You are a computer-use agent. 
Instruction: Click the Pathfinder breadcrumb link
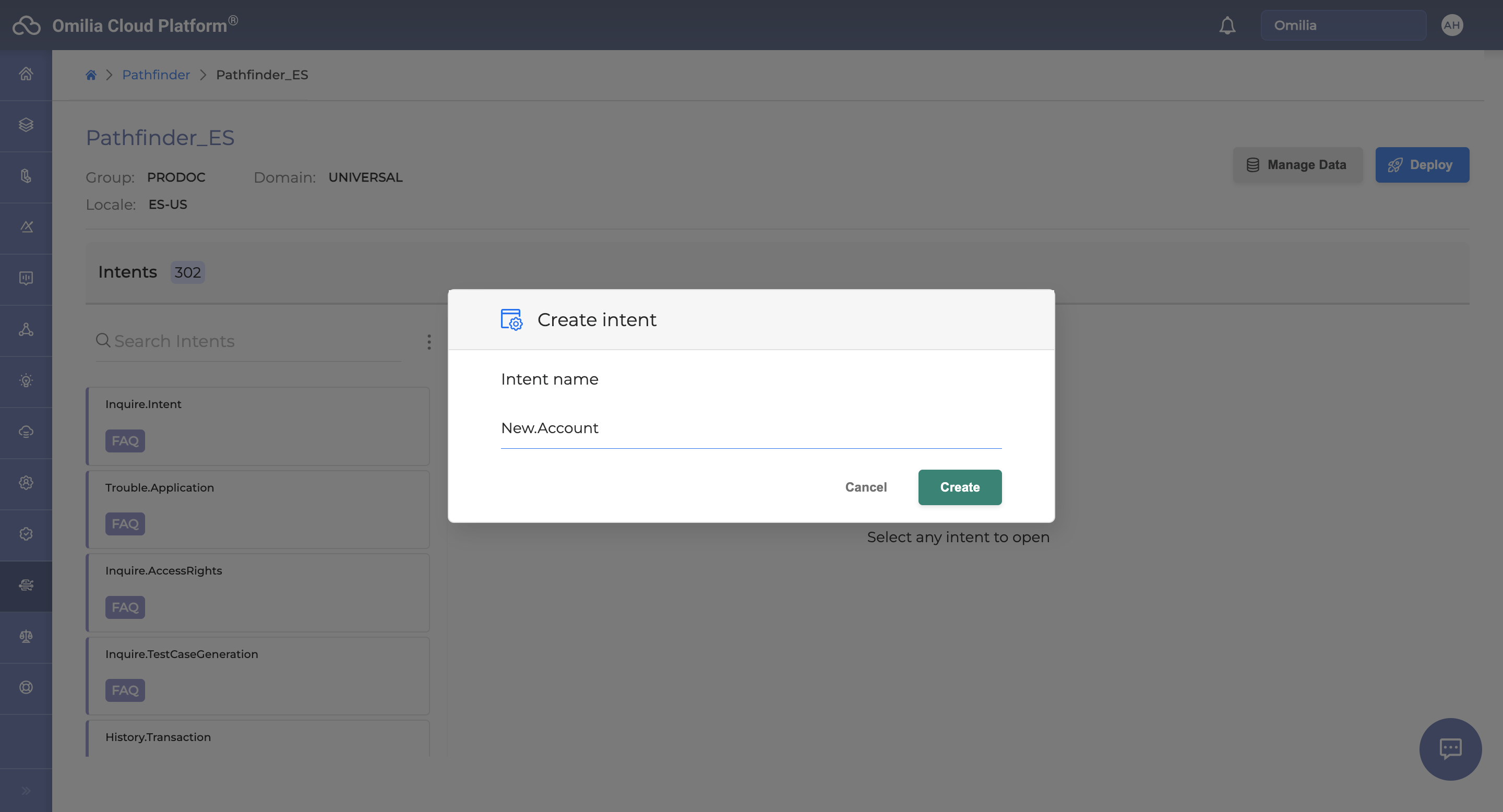coord(156,75)
